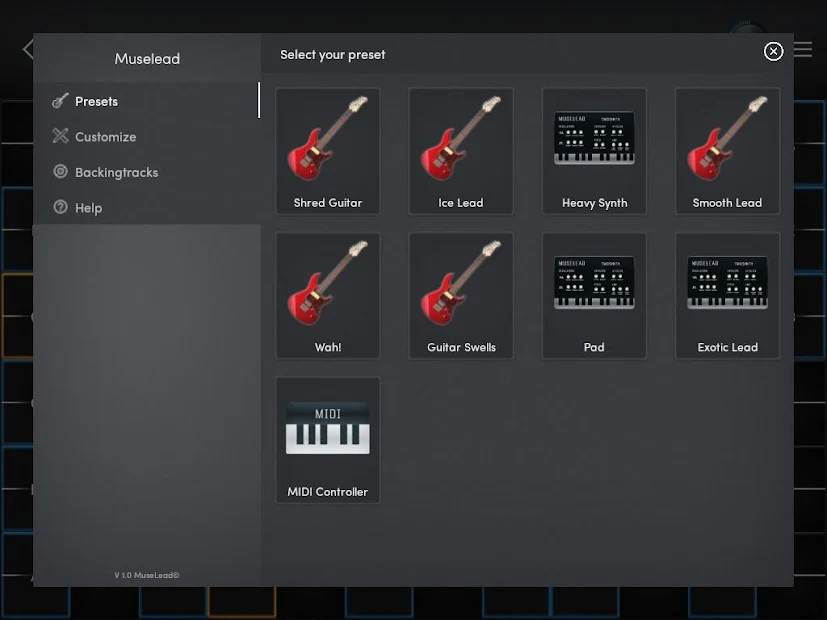This screenshot has height=620, width=827.
Task: Select the Smooth Lead guitar preset
Action: [x=727, y=151]
